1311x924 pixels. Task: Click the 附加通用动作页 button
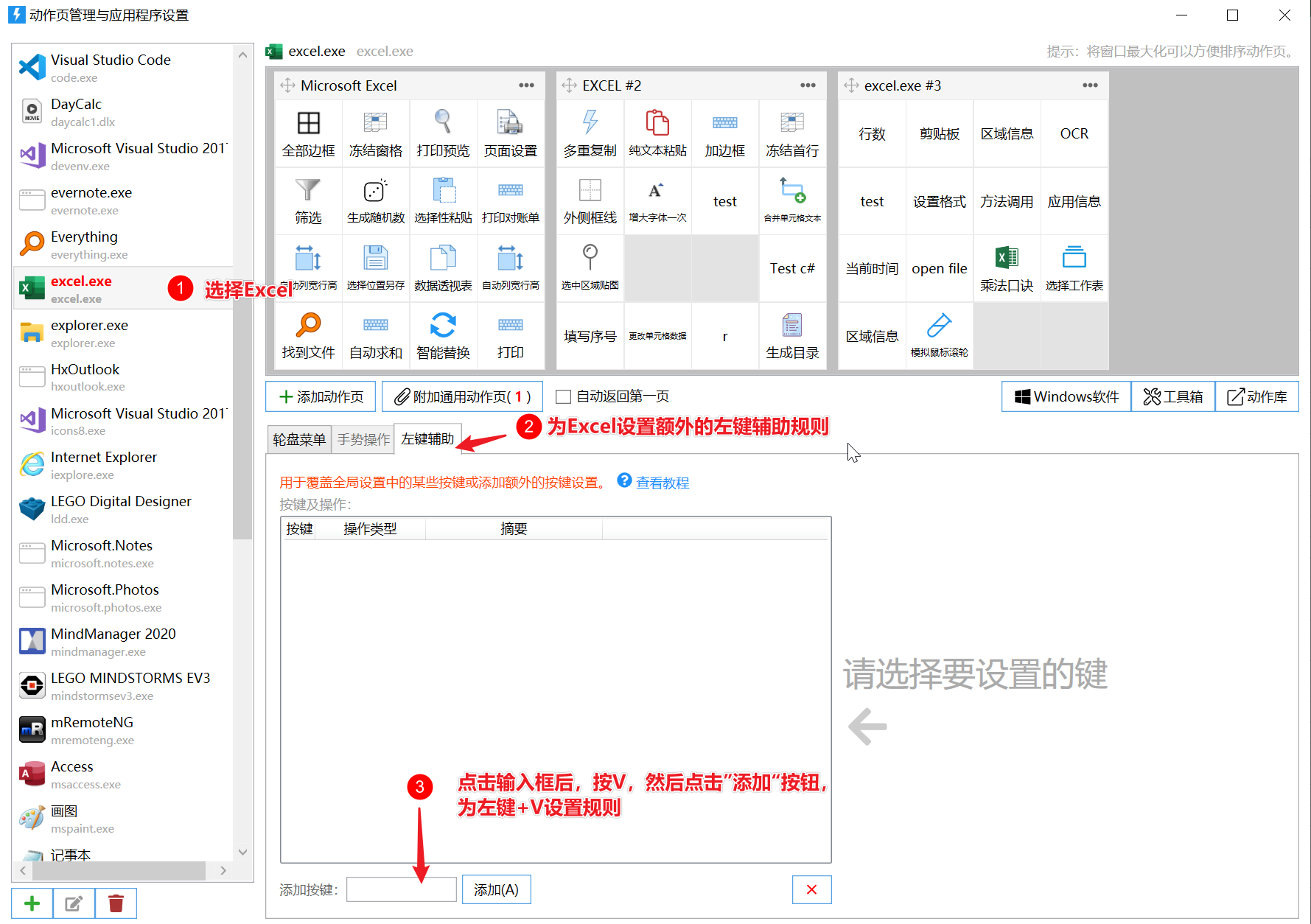tap(462, 396)
